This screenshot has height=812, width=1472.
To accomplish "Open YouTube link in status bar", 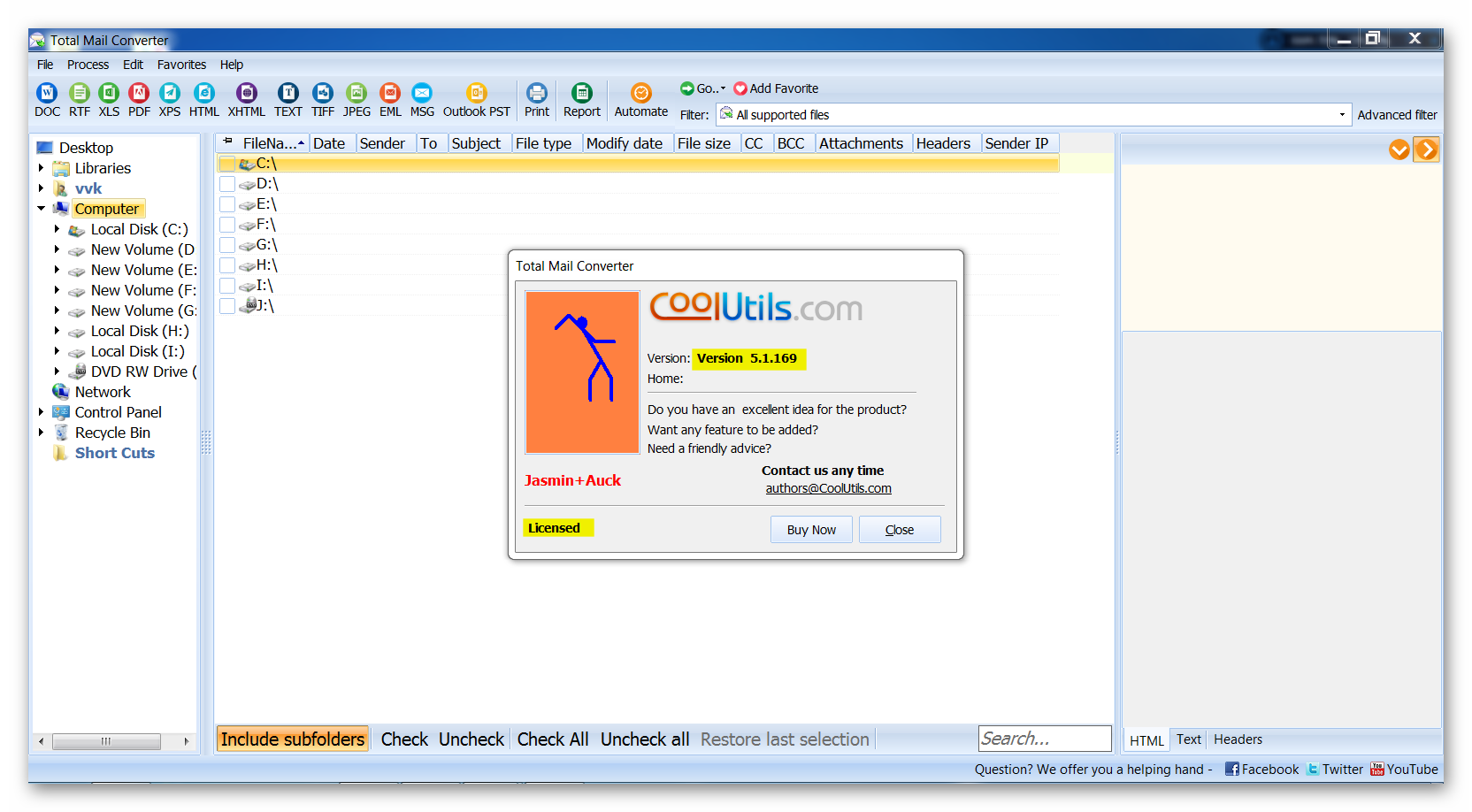I will click(1405, 770).
